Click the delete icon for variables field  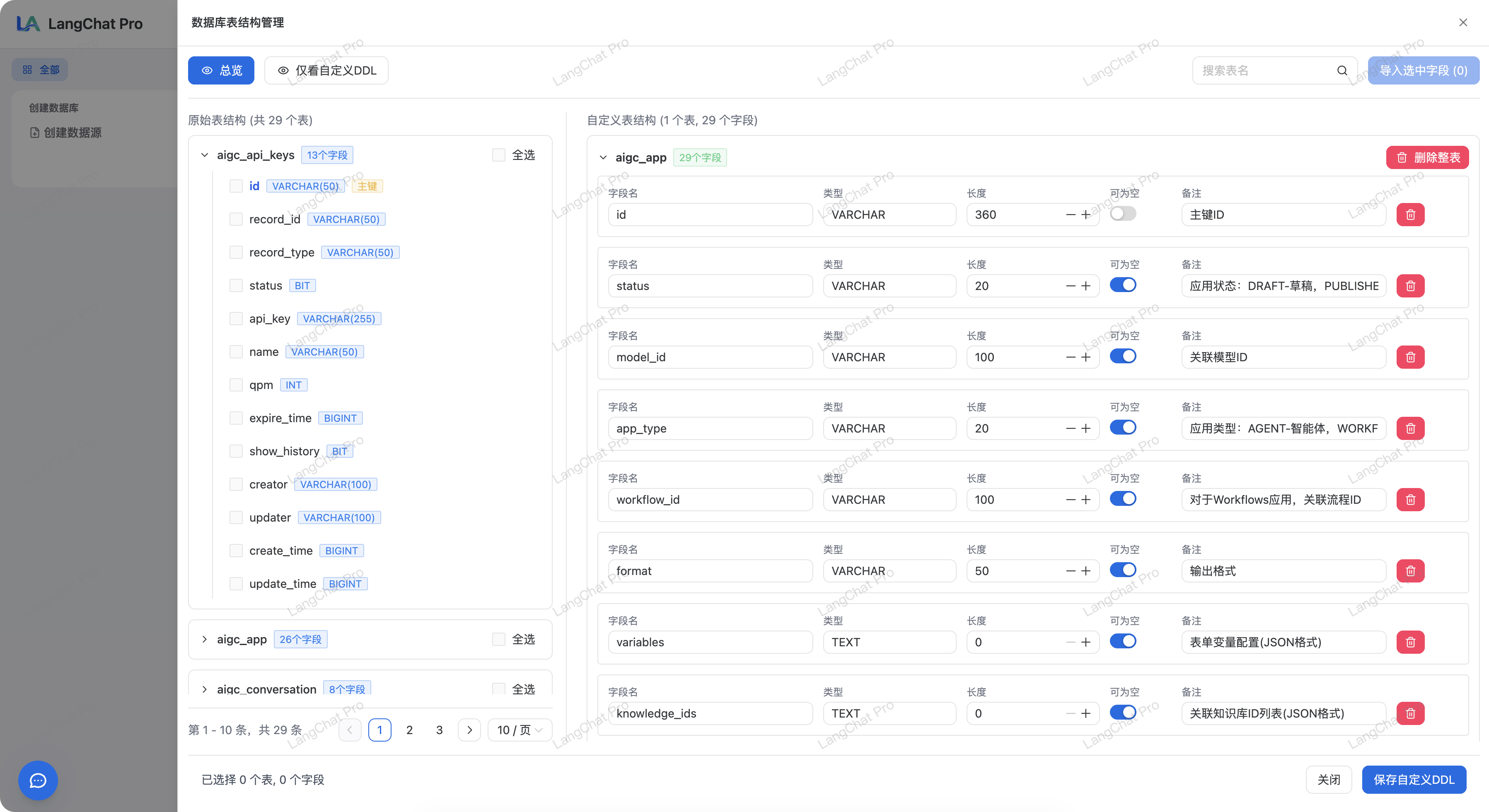1410,642
